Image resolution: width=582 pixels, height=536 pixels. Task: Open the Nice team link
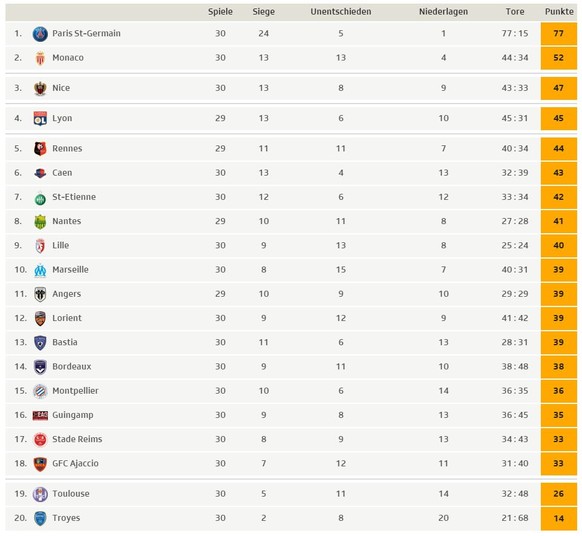click(61, 88)
